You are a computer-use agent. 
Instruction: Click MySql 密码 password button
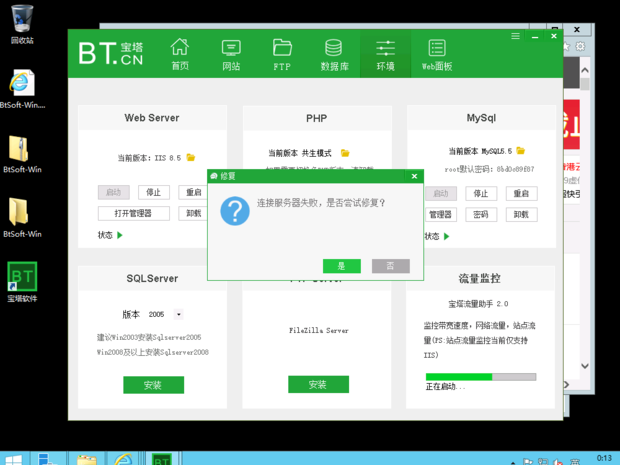click(481, 214)
